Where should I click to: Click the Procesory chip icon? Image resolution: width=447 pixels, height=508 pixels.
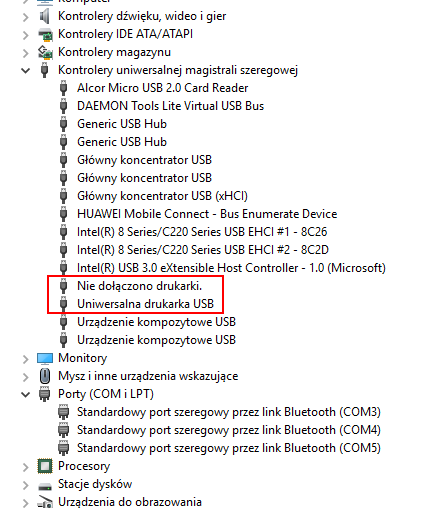(45, 466)
